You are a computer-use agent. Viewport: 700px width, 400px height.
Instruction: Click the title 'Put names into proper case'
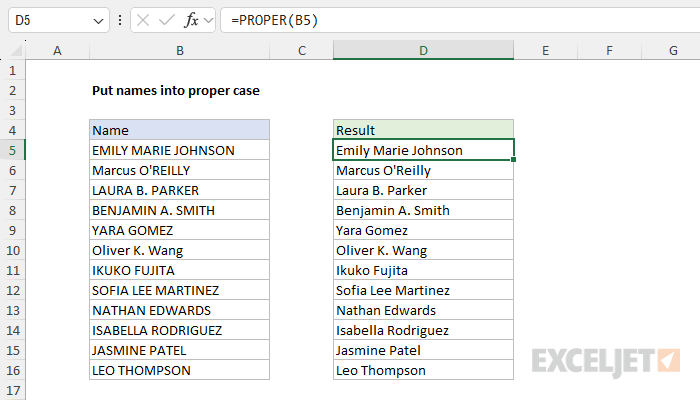(175, 91)
